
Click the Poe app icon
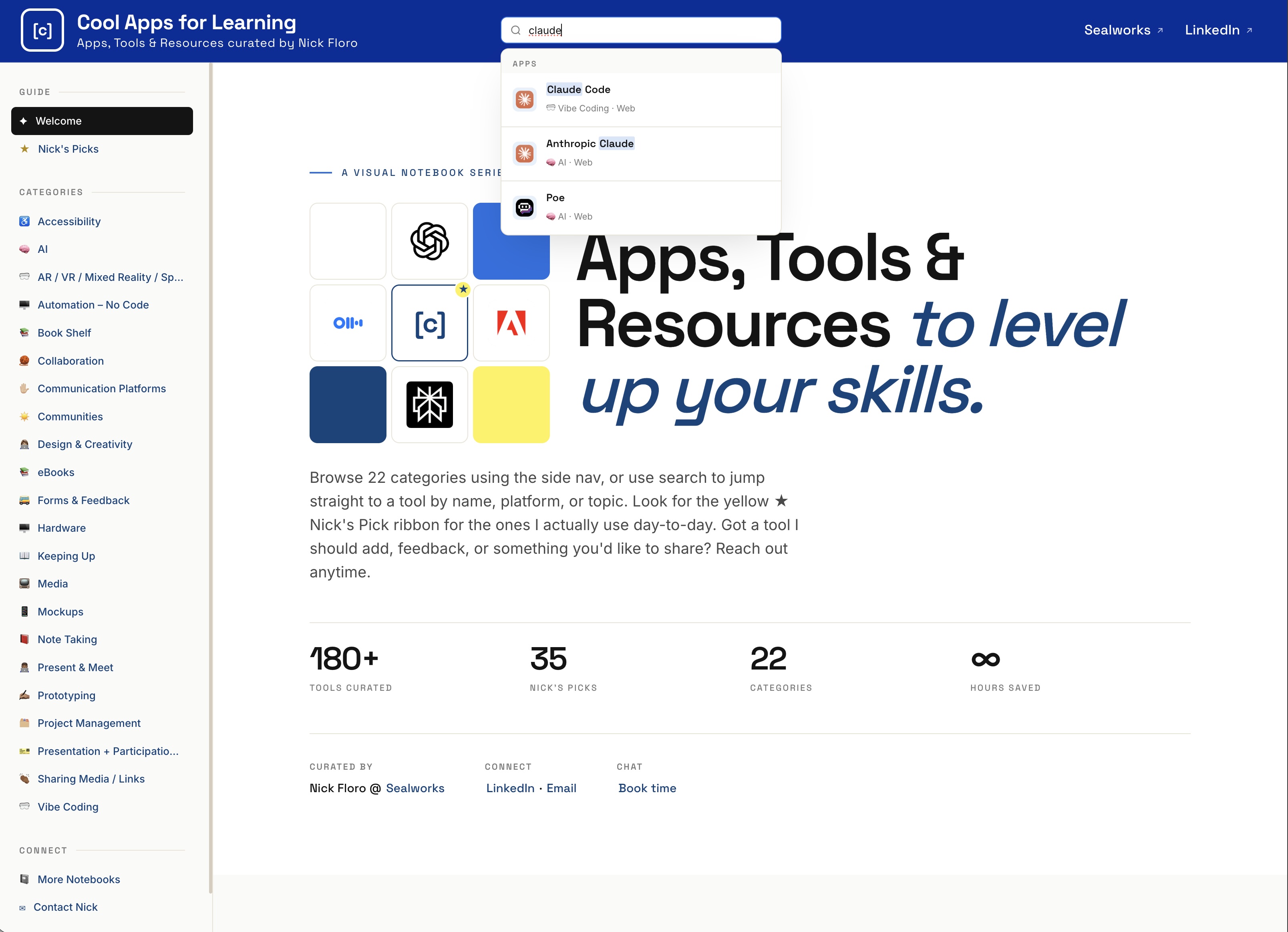click(x=524, y=208)
